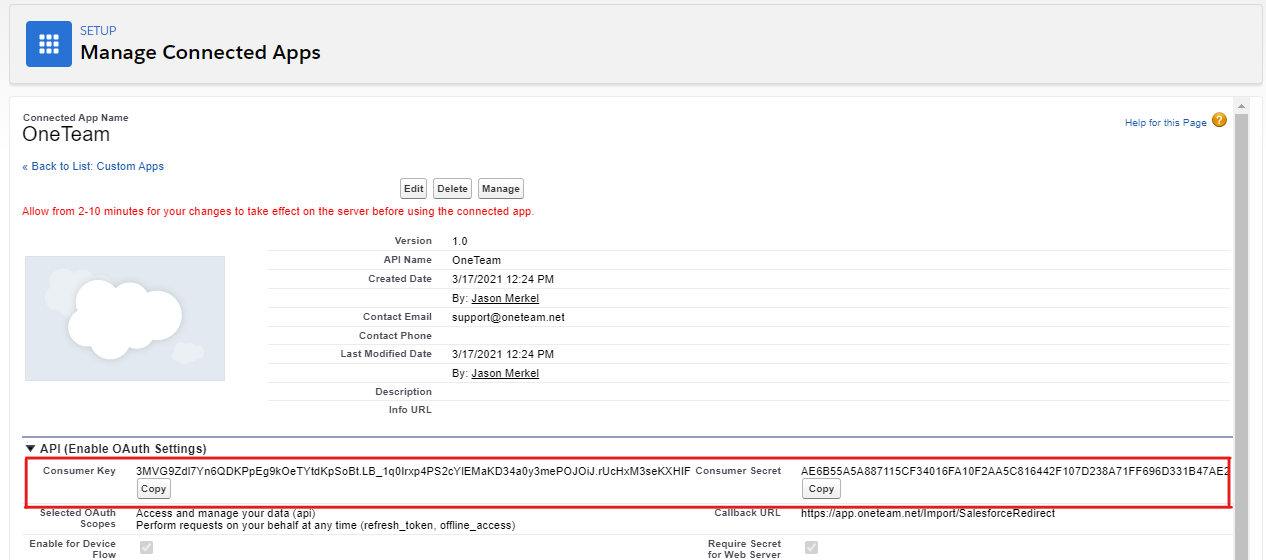
Task: Click the Edit button
Action: pos(414,189)
